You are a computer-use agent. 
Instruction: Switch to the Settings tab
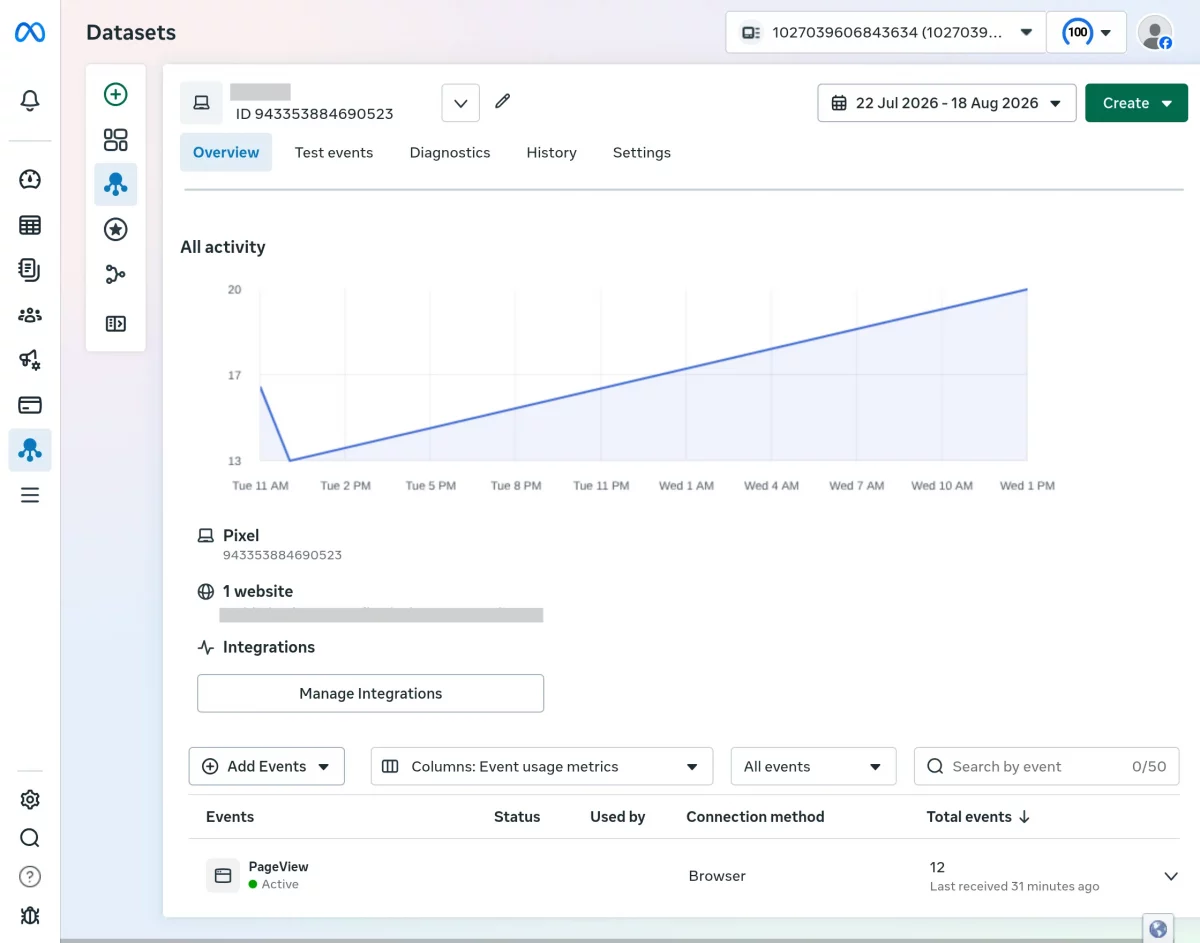[x=642, y=152]
